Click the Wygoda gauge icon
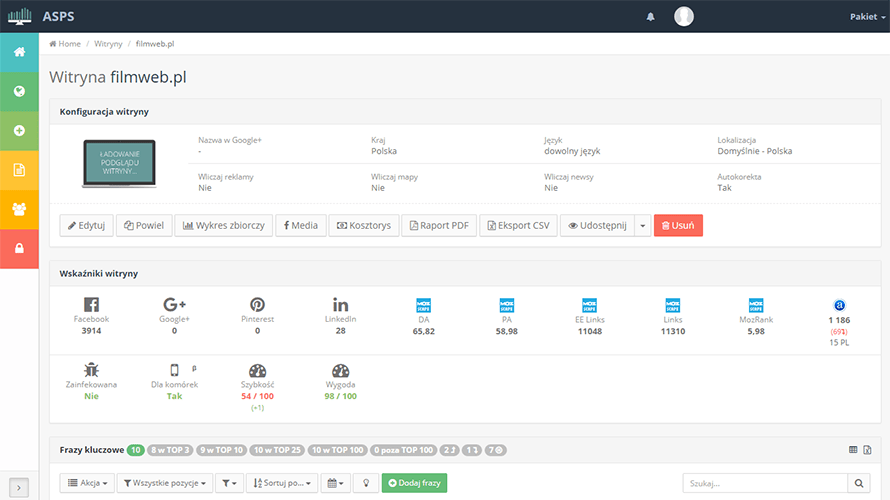Image resolution: width=890 pixels, height=500 pixels. [x=341, y=371]
